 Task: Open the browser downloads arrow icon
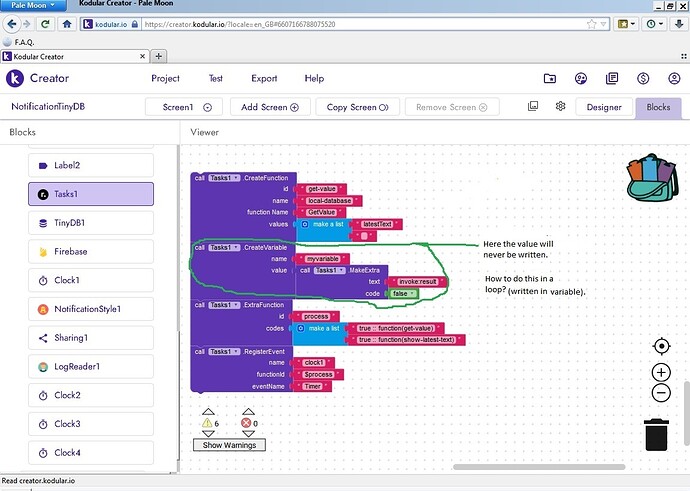[679, 24]
